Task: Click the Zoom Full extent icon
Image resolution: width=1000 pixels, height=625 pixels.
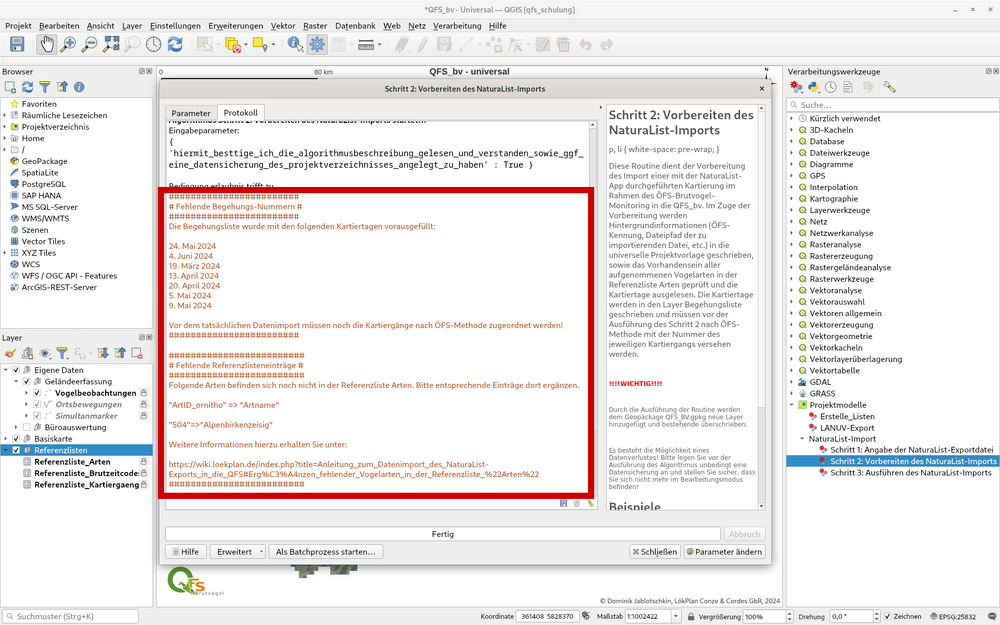Action: (x=111, y=44)
